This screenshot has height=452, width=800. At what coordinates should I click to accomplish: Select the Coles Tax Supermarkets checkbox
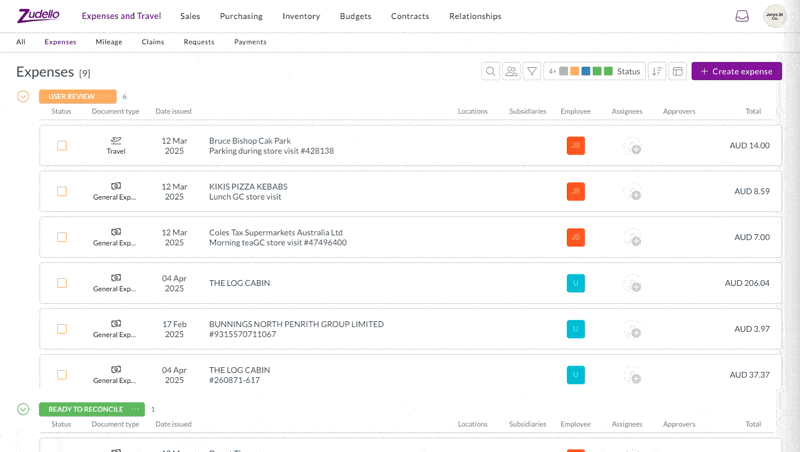[62, 237]
